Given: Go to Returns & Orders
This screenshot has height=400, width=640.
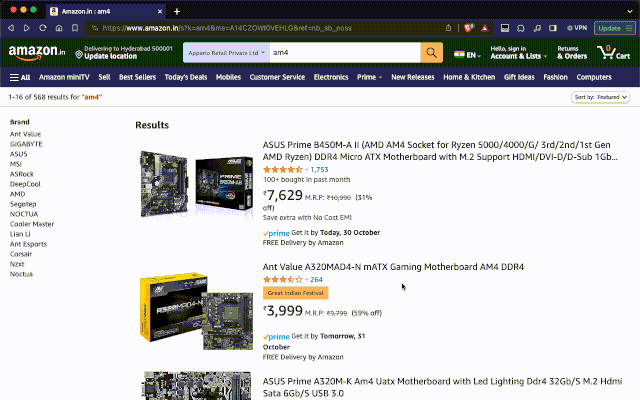Looking at the screenshot, I should [572, 53].
